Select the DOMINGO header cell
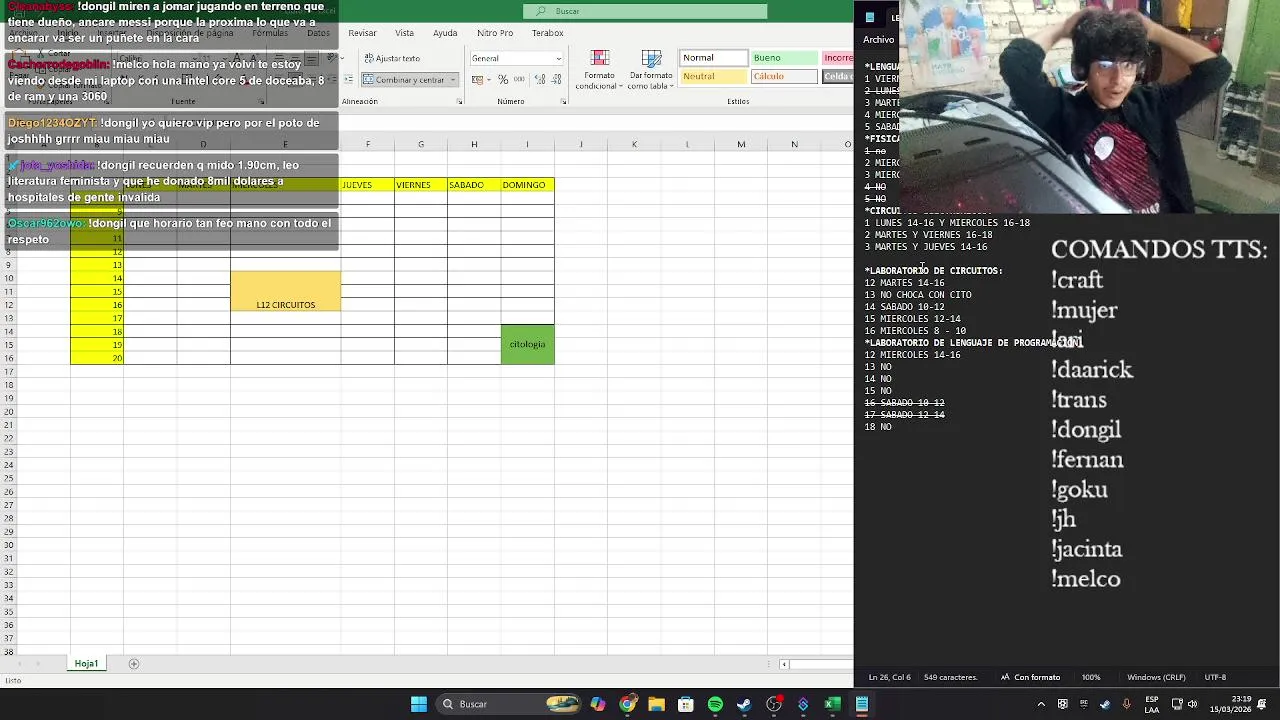Viewport: 1280px width, 720px height. click(x=527, y=185)
